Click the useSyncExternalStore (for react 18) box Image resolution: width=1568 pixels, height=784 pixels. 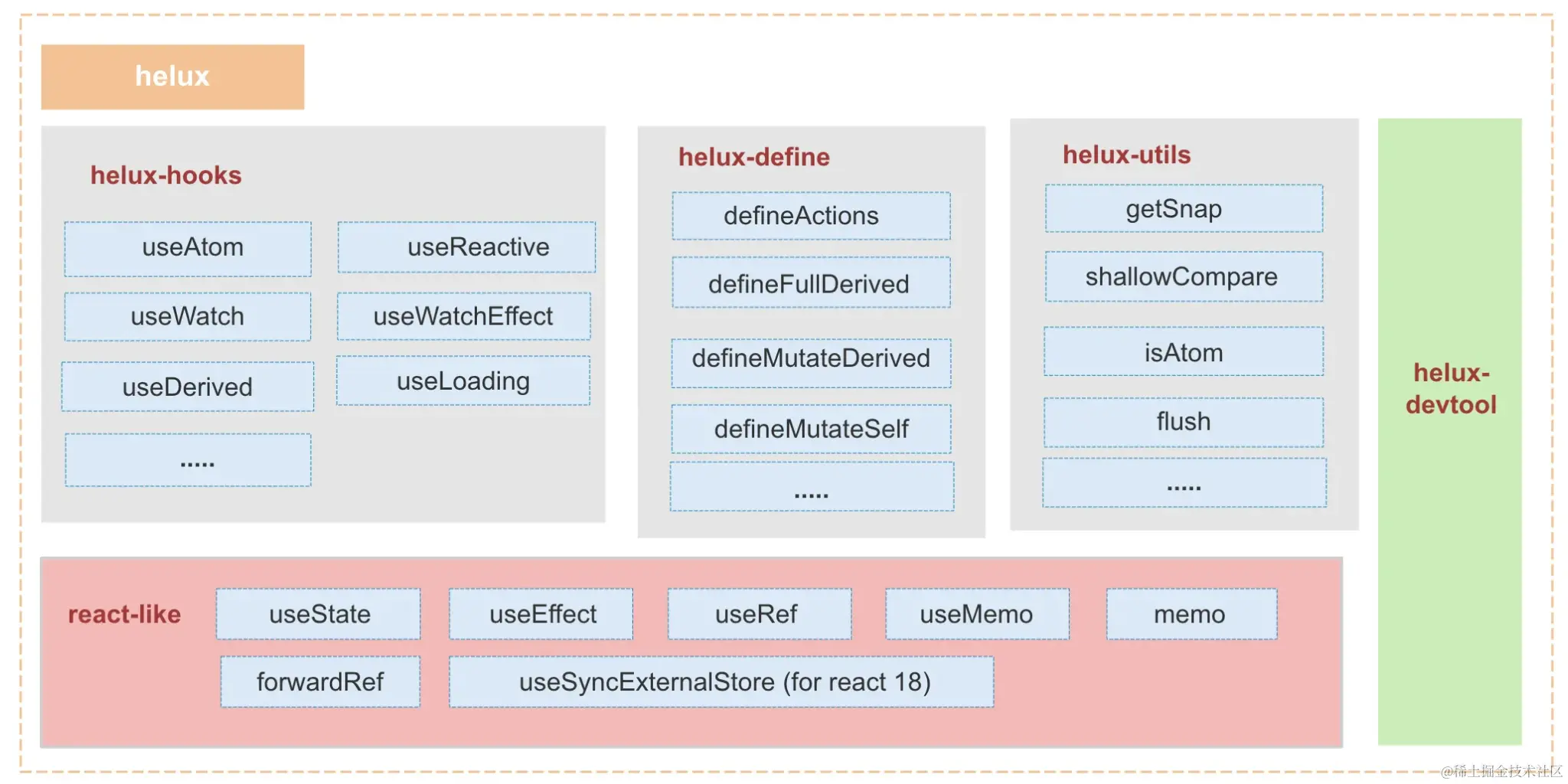click(x=721, y=681)
